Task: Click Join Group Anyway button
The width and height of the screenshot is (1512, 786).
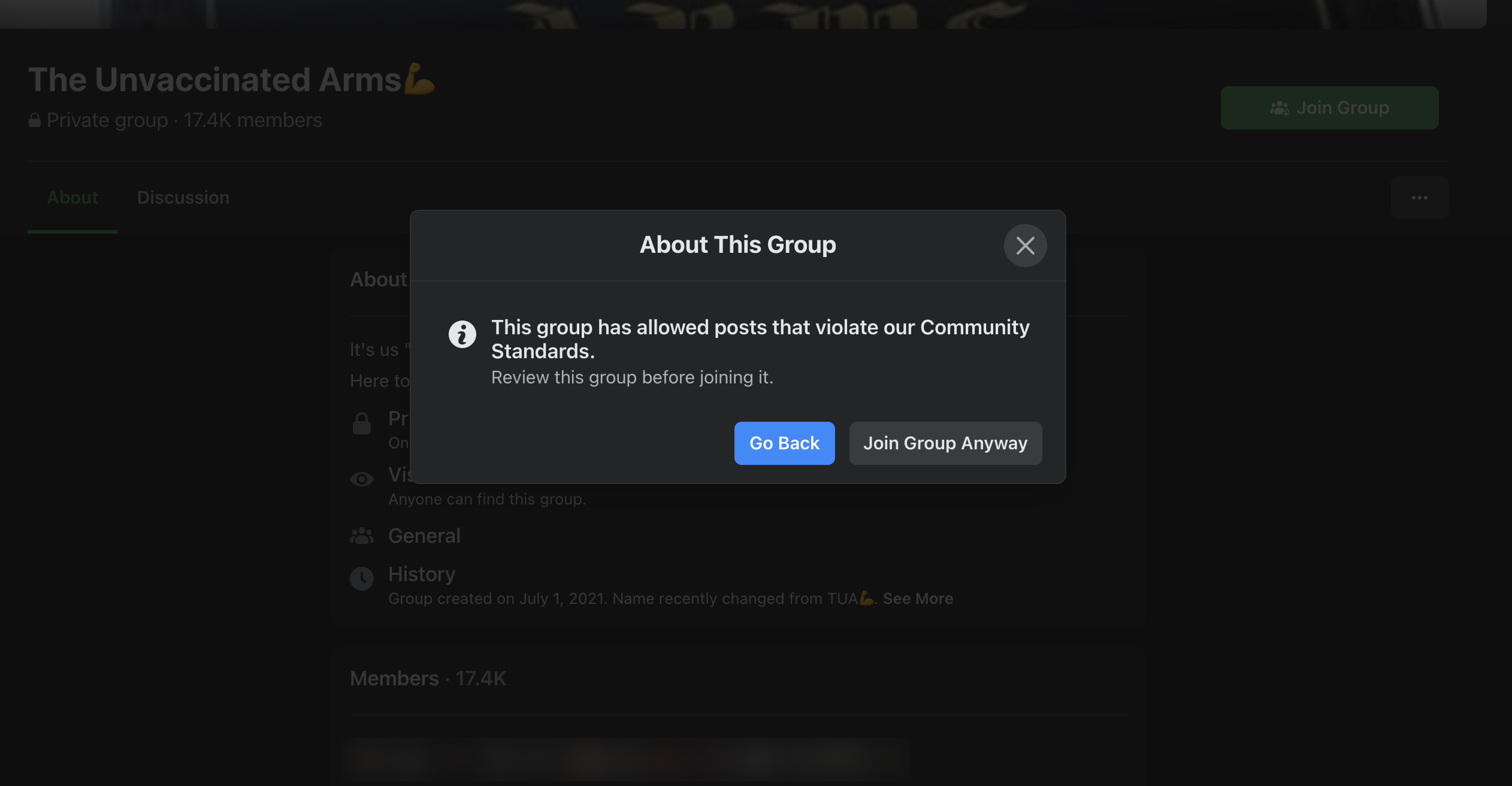Action: (945, 443)
